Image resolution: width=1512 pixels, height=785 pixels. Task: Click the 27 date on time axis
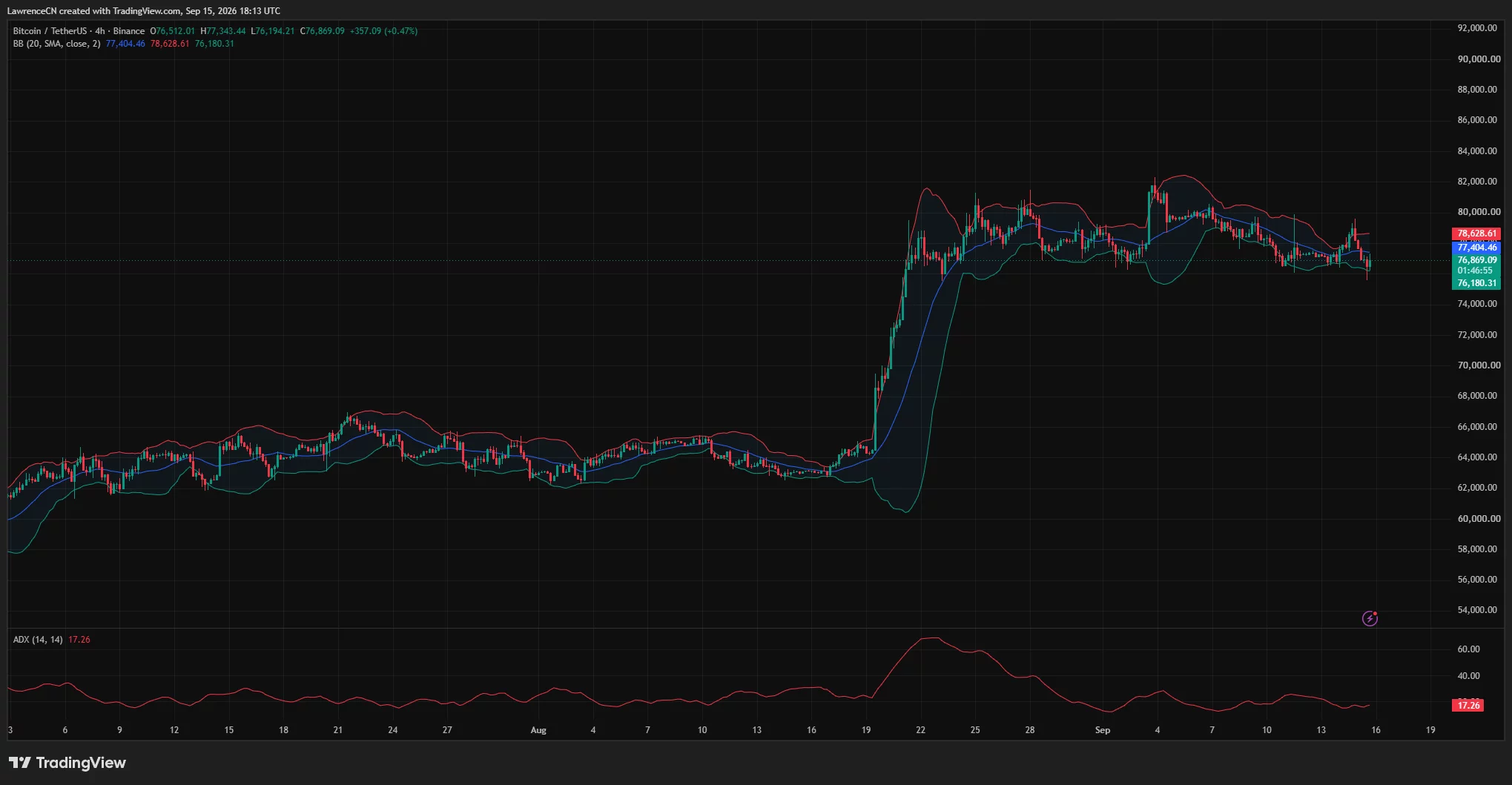[x=447, y=730]
